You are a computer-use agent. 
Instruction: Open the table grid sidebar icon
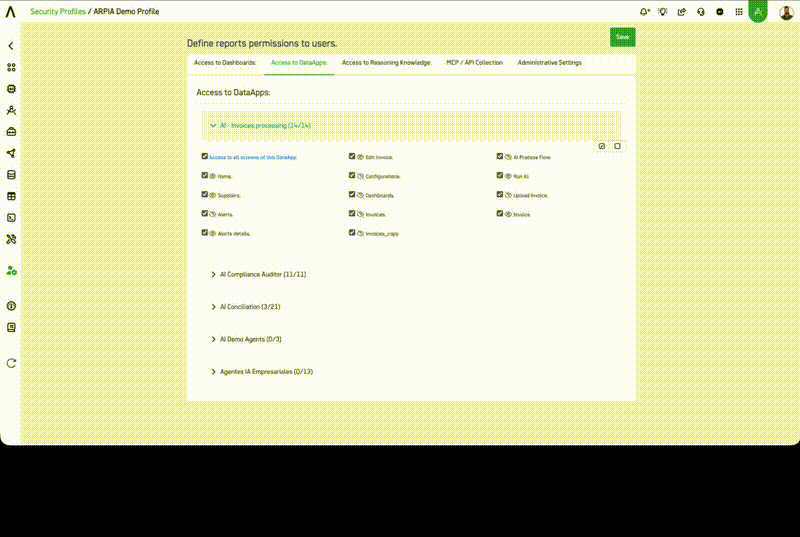point(11,196)
